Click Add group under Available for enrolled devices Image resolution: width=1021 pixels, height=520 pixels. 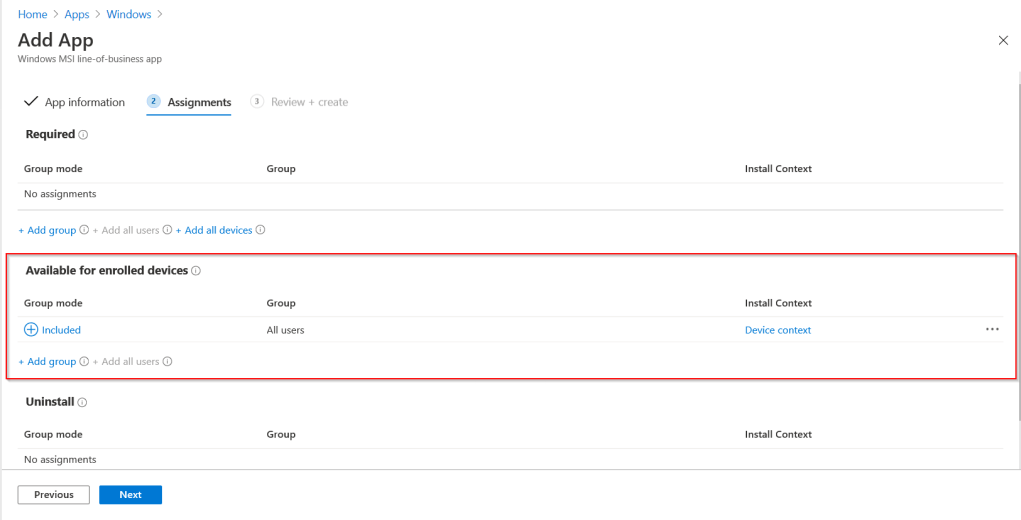[x=47, y=362]
